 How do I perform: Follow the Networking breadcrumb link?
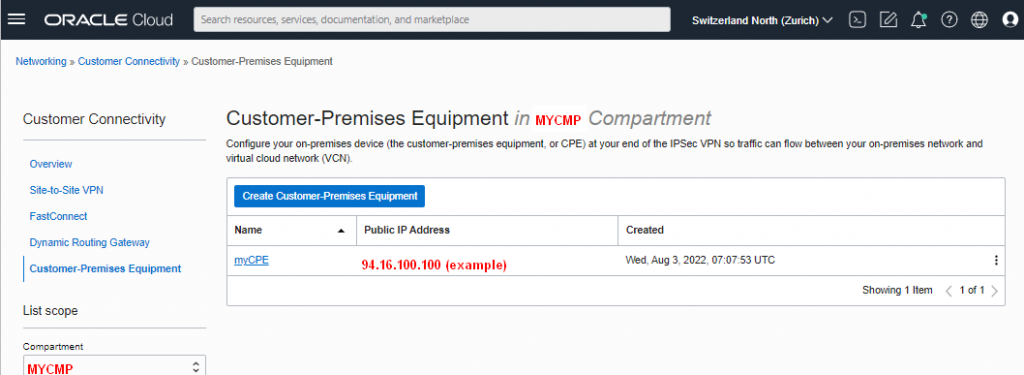coord(41,61)
